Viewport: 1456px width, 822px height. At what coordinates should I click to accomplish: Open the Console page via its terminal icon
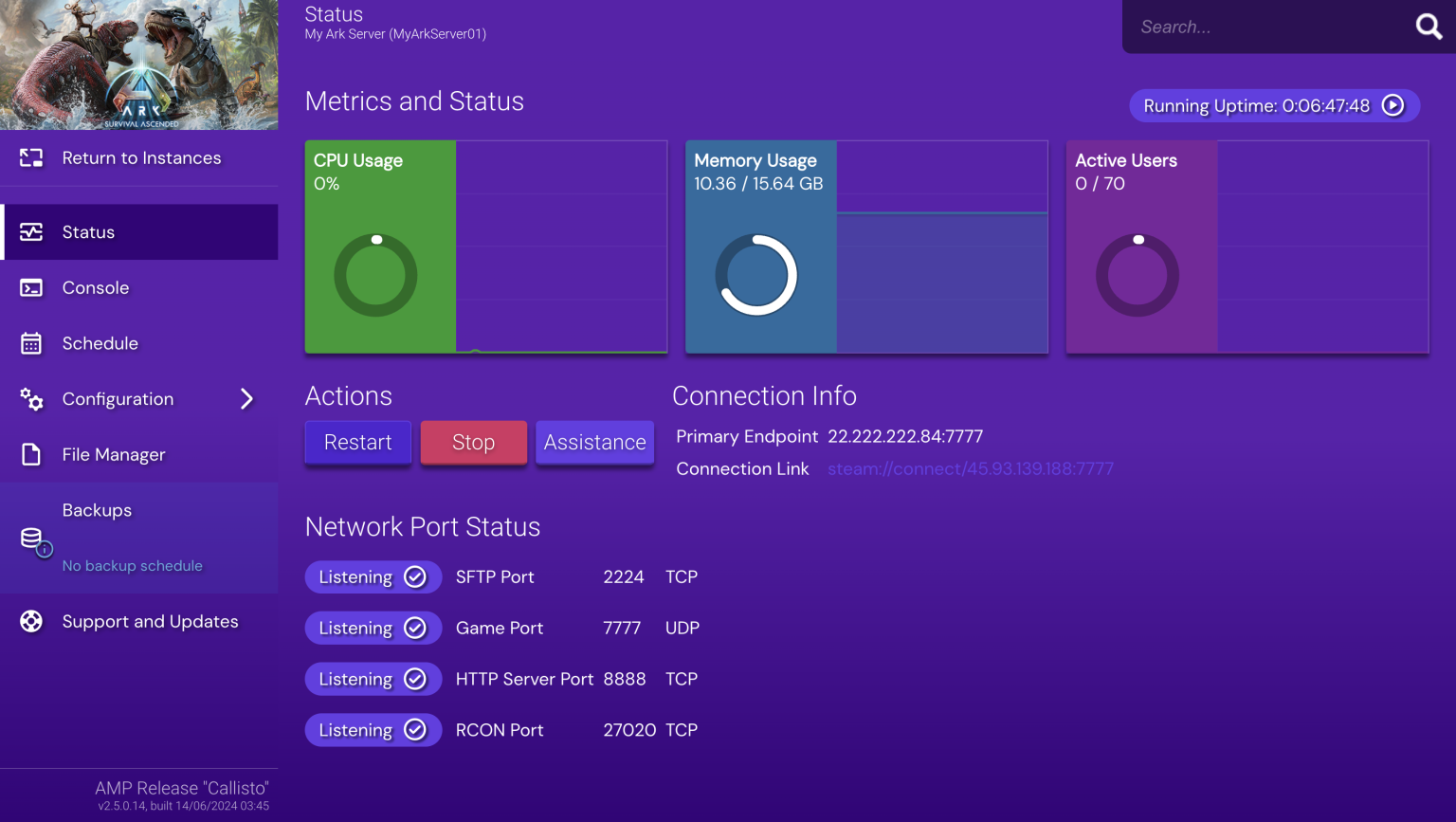point(32,287)
